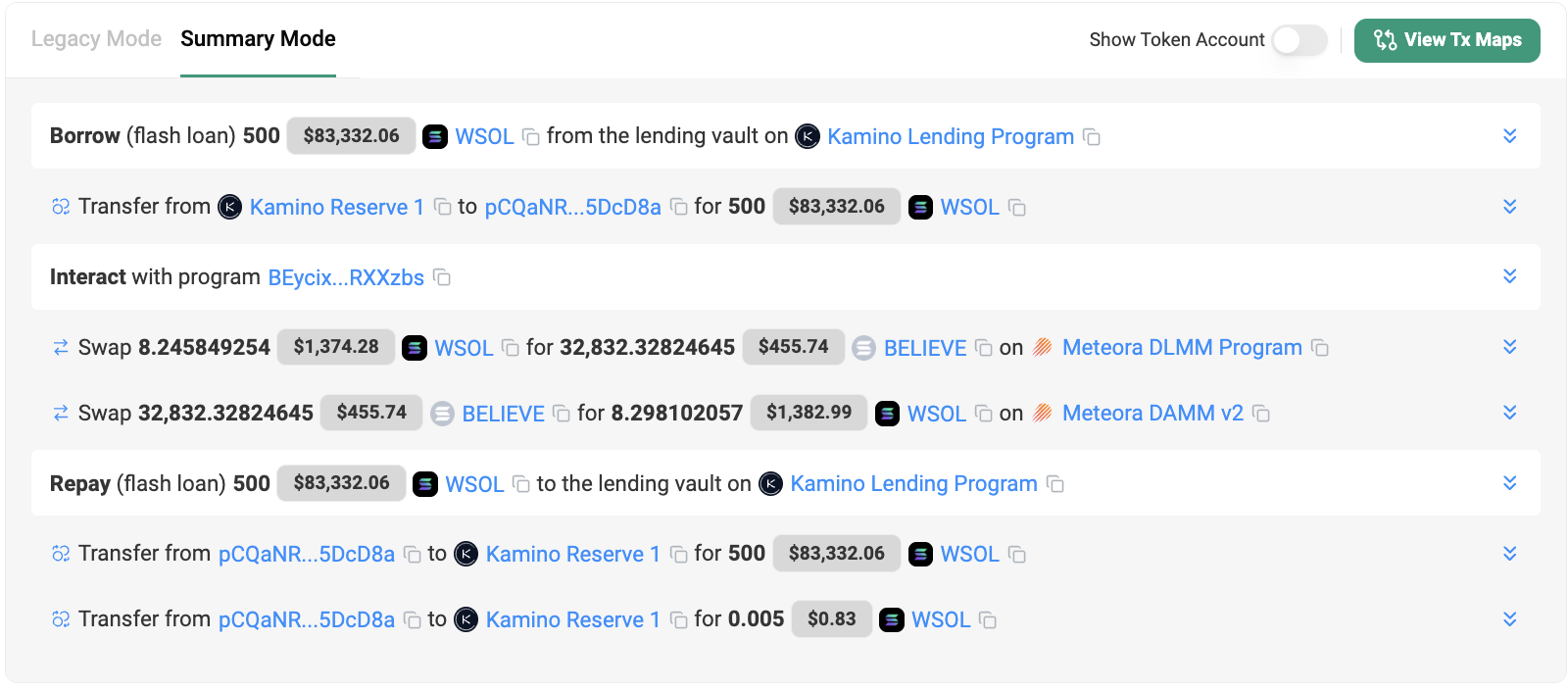
Task: Copy the BEycix...RXXzbs program address
Action: pyautogui.click(x=442, y=277)
